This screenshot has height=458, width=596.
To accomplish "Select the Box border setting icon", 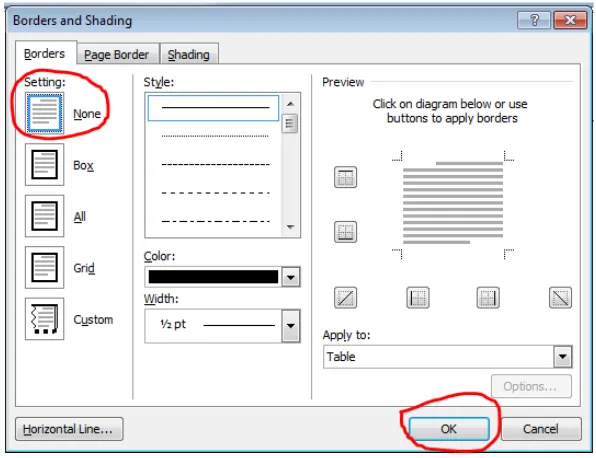I will coord(44,165).
